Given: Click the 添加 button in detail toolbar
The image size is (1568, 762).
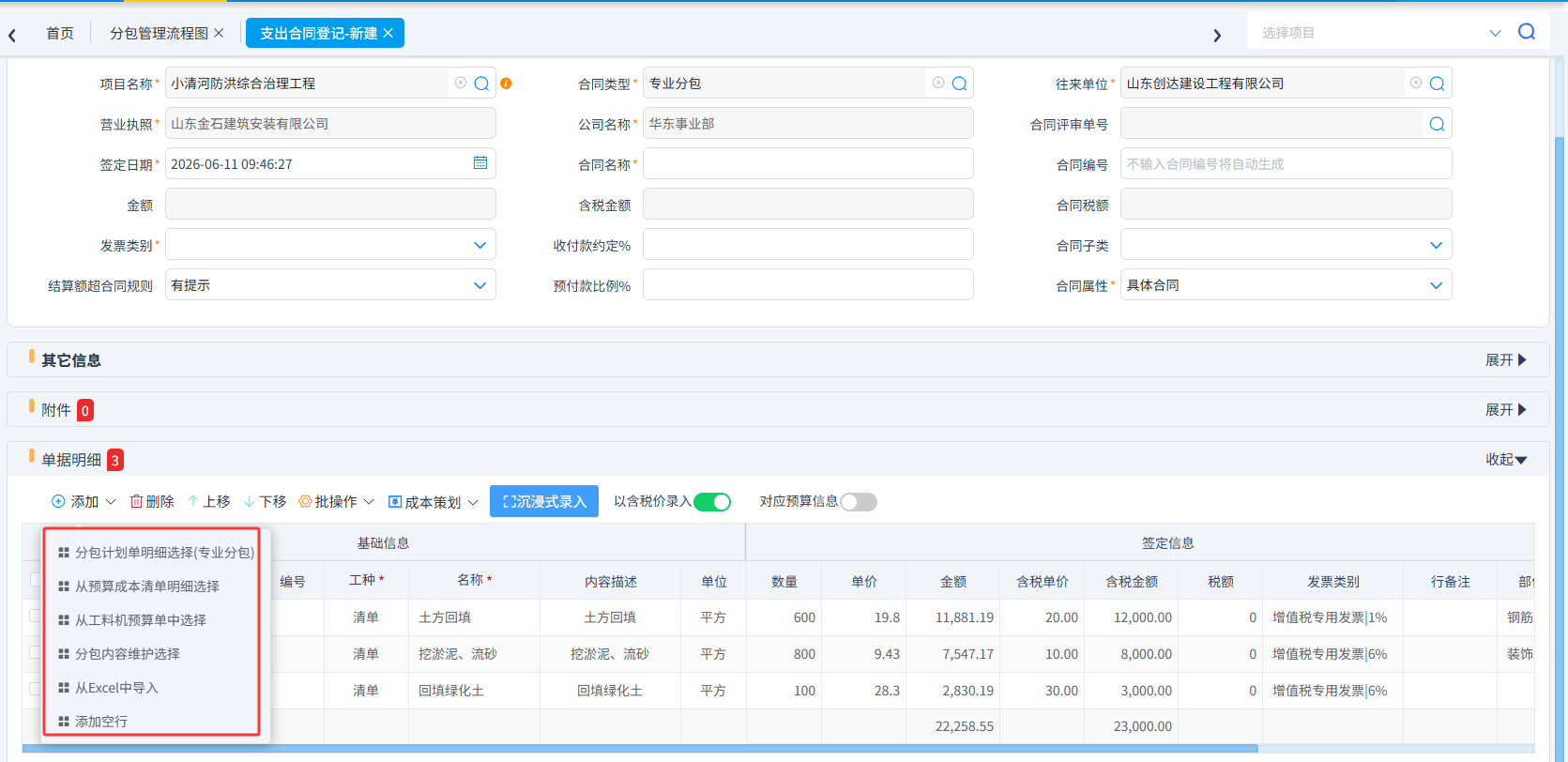Looking at the screenshot, I should click(84, 502).
